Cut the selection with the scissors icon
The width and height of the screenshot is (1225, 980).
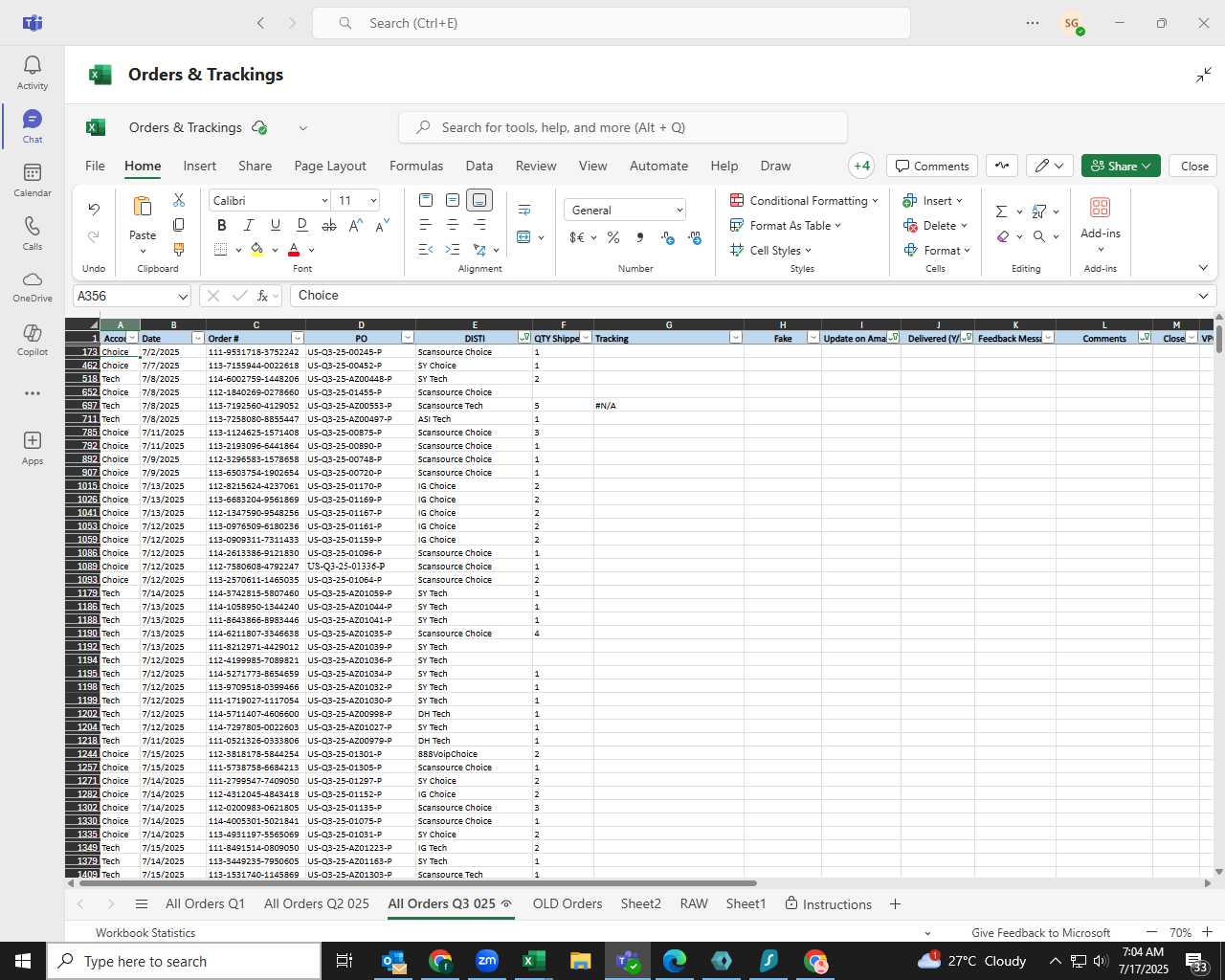(179, 200)
